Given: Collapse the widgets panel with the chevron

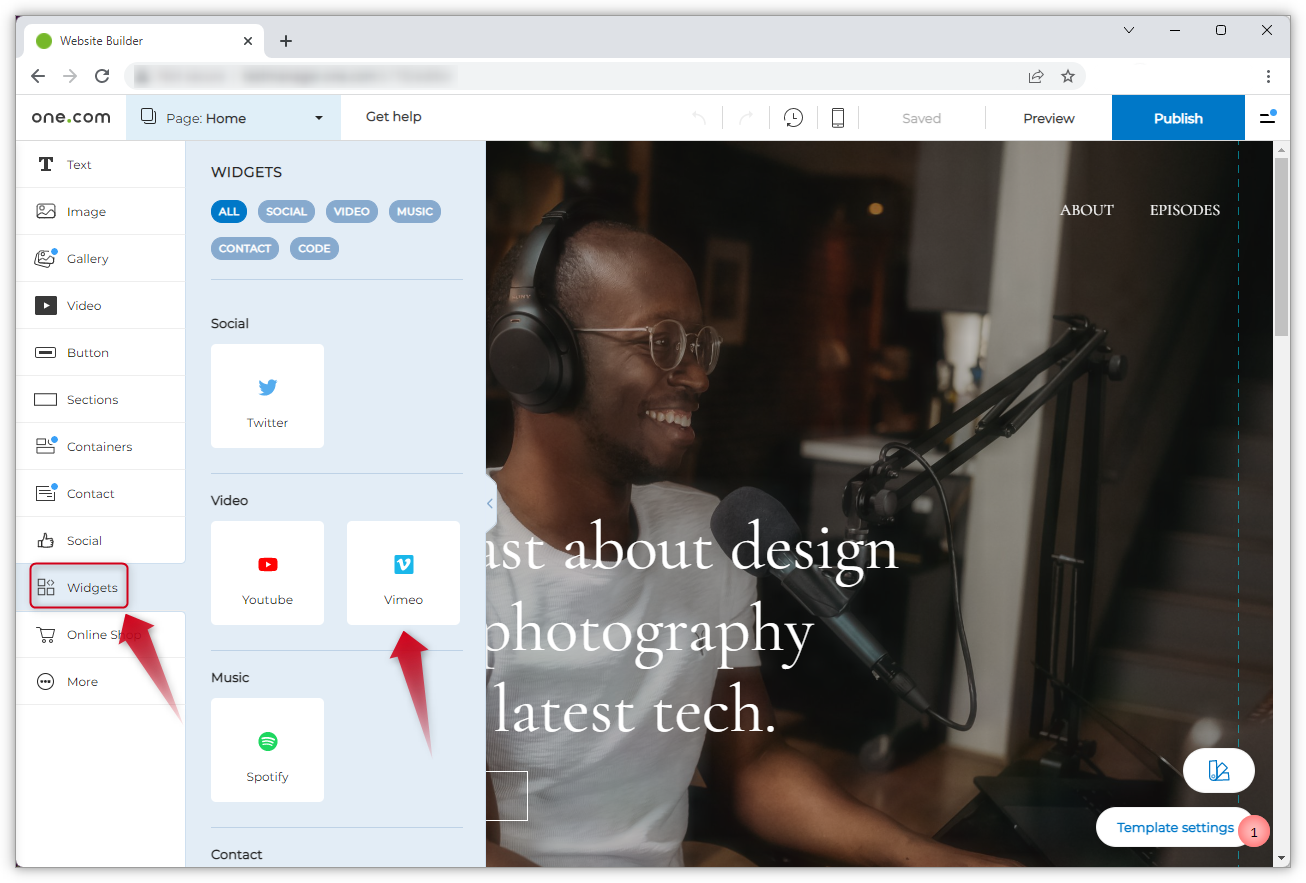Looking at the screenshot, I should [x=489, y=503].
